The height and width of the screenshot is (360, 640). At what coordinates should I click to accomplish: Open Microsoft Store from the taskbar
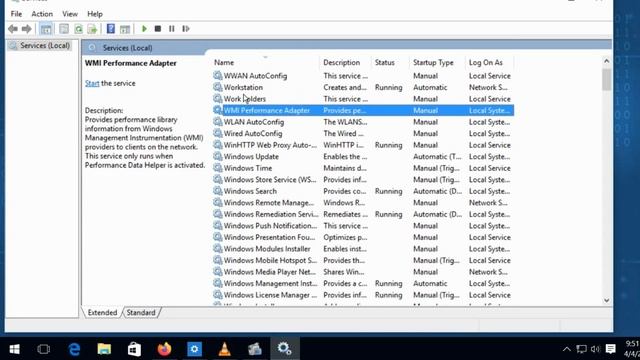tap(134, 349)
